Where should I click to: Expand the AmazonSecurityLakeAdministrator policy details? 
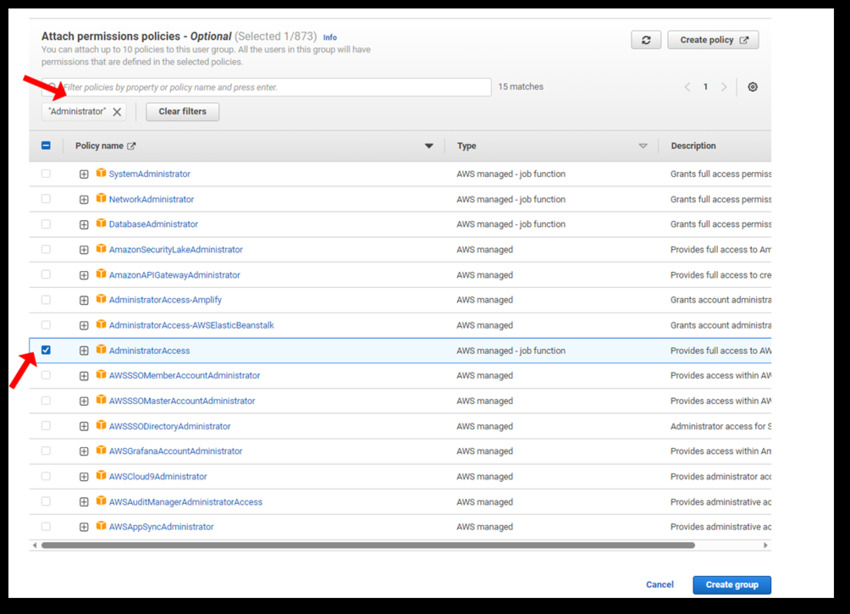pyautogui.click(x=84, y=250)
